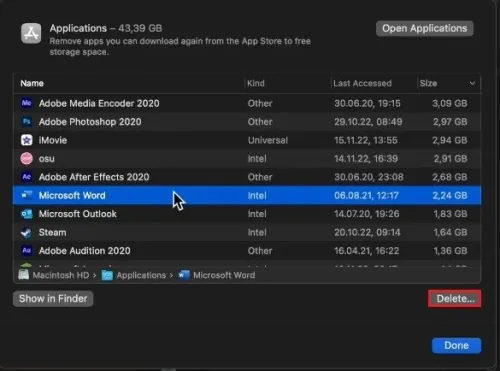Click the 1,64 GB size of Steam
500x371 pixels.
tap(450, 232)
